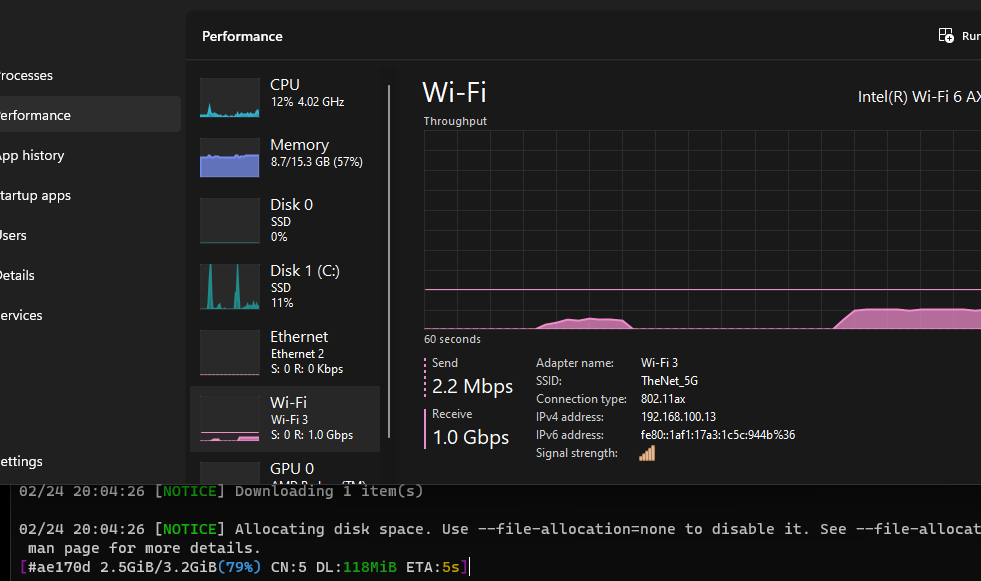Open the Memory usage graph thumbnail
The width and height of the screenshot is (981, 581).
coord(229,158)
